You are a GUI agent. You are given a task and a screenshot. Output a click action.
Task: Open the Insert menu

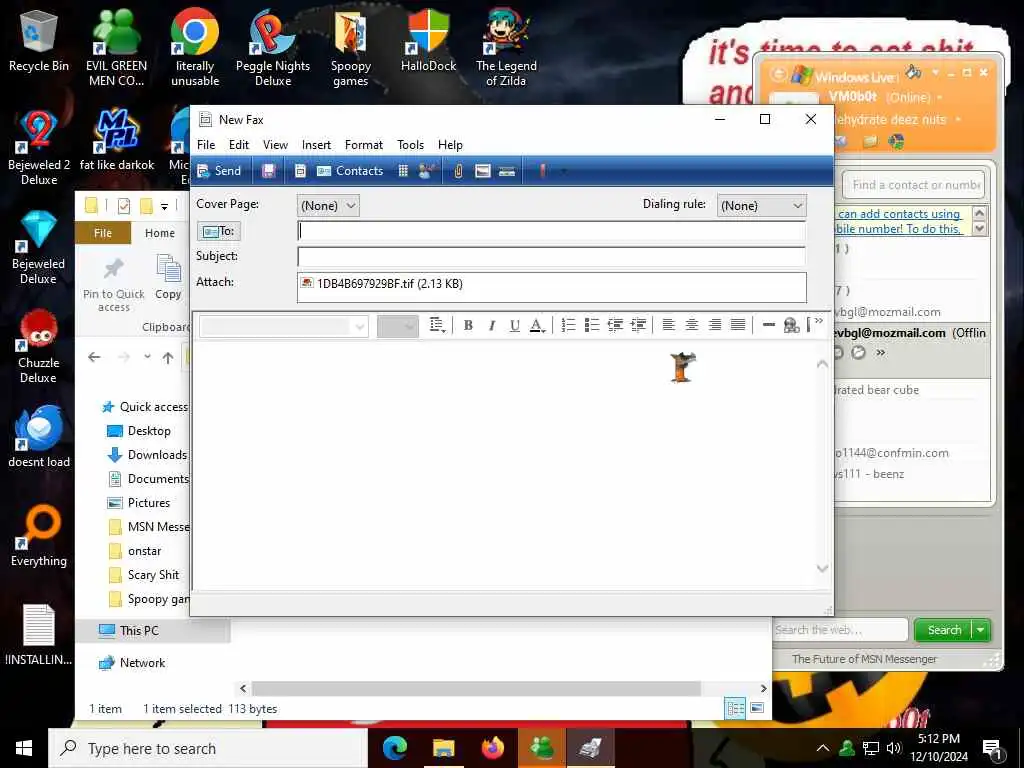pyautogui.click(x=316, y=145)
